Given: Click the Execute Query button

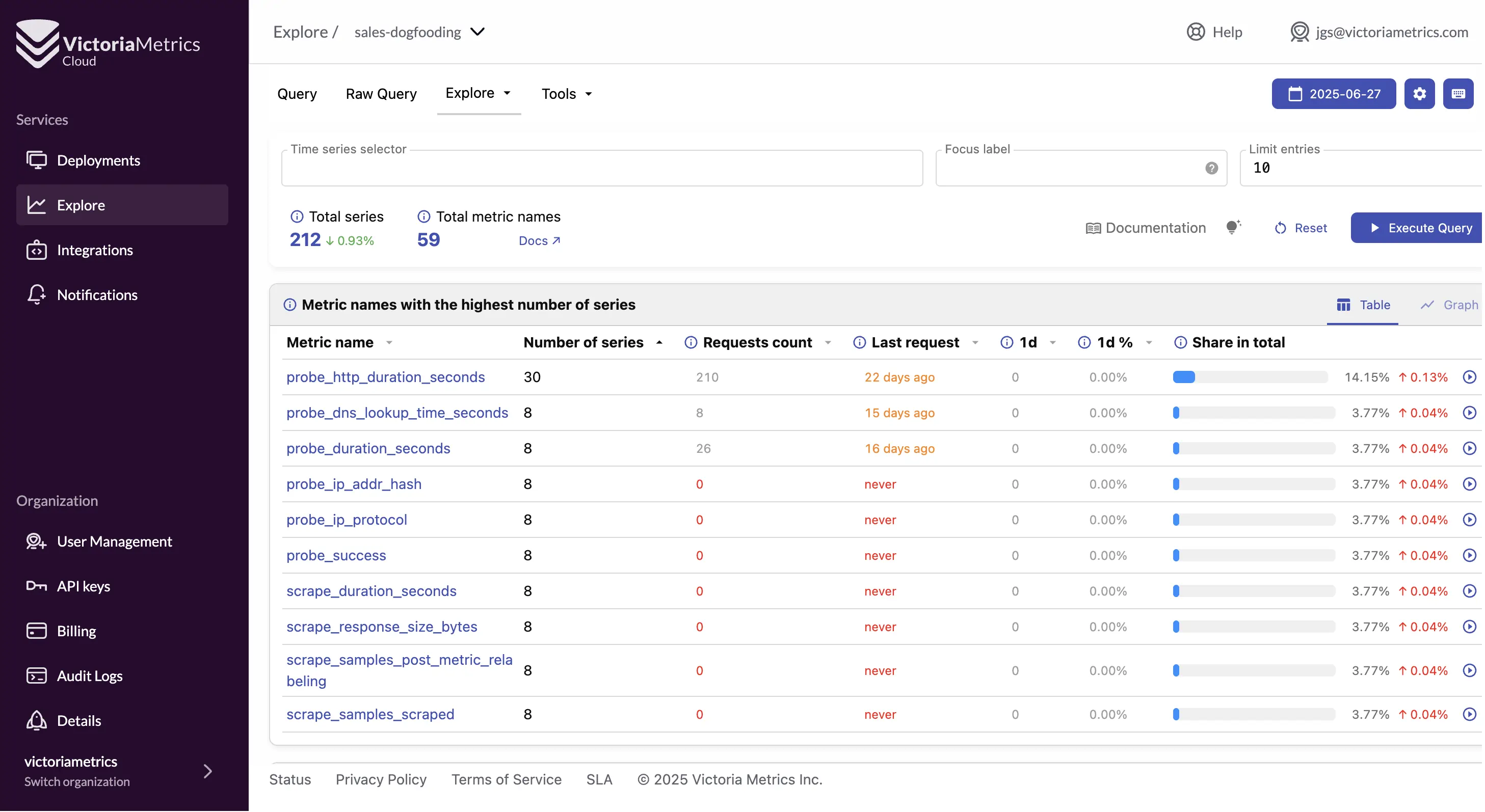Looking at the screenshot, I should click(x=1417, y=228).
